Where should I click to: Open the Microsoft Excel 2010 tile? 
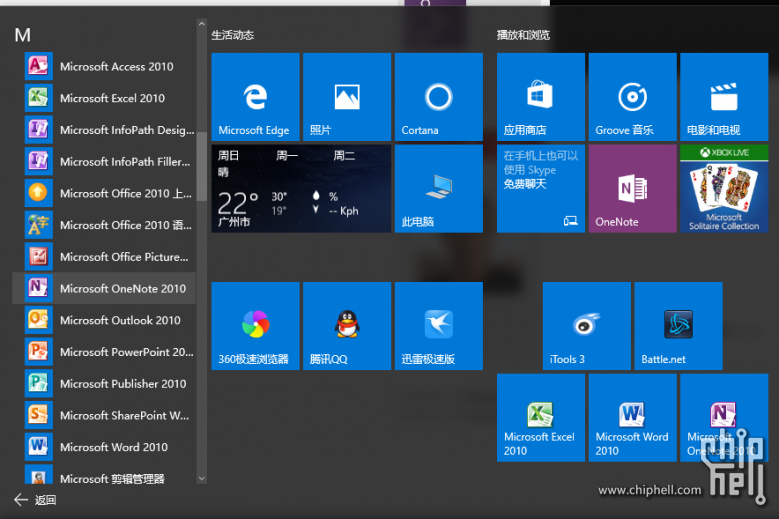coord(541,418)
